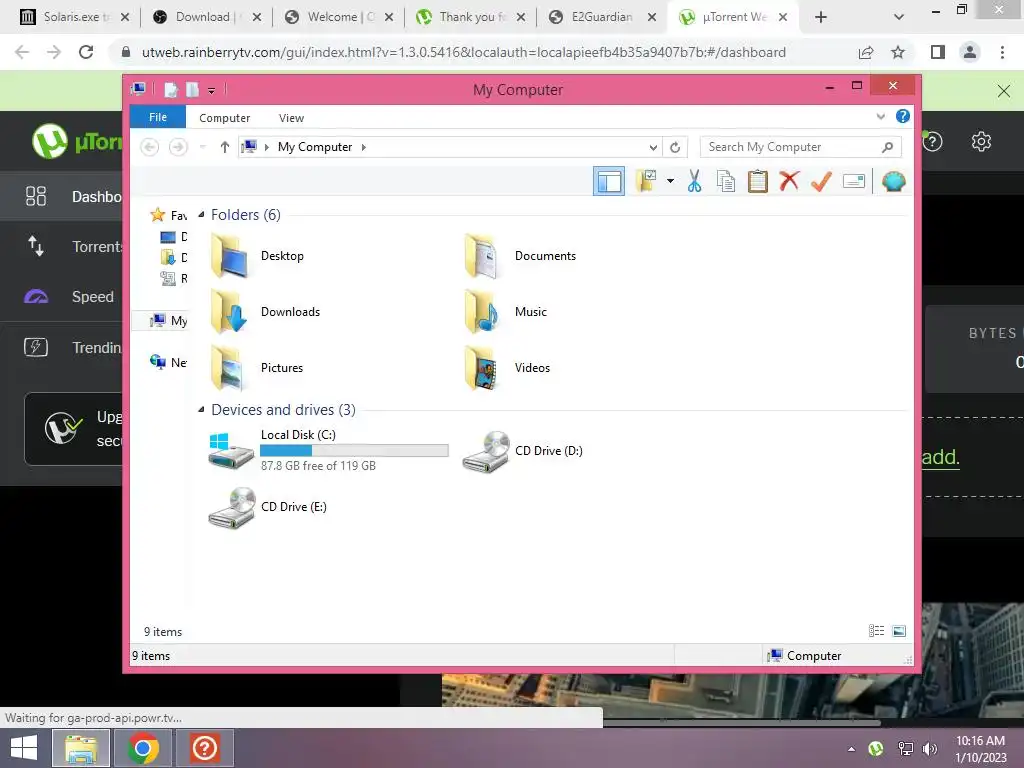Viewport: 1024px width, 768px height.
Task: Click '87.8 GB free of 119 GB' text
Action: pyautogui.click(x=318, y=466)
